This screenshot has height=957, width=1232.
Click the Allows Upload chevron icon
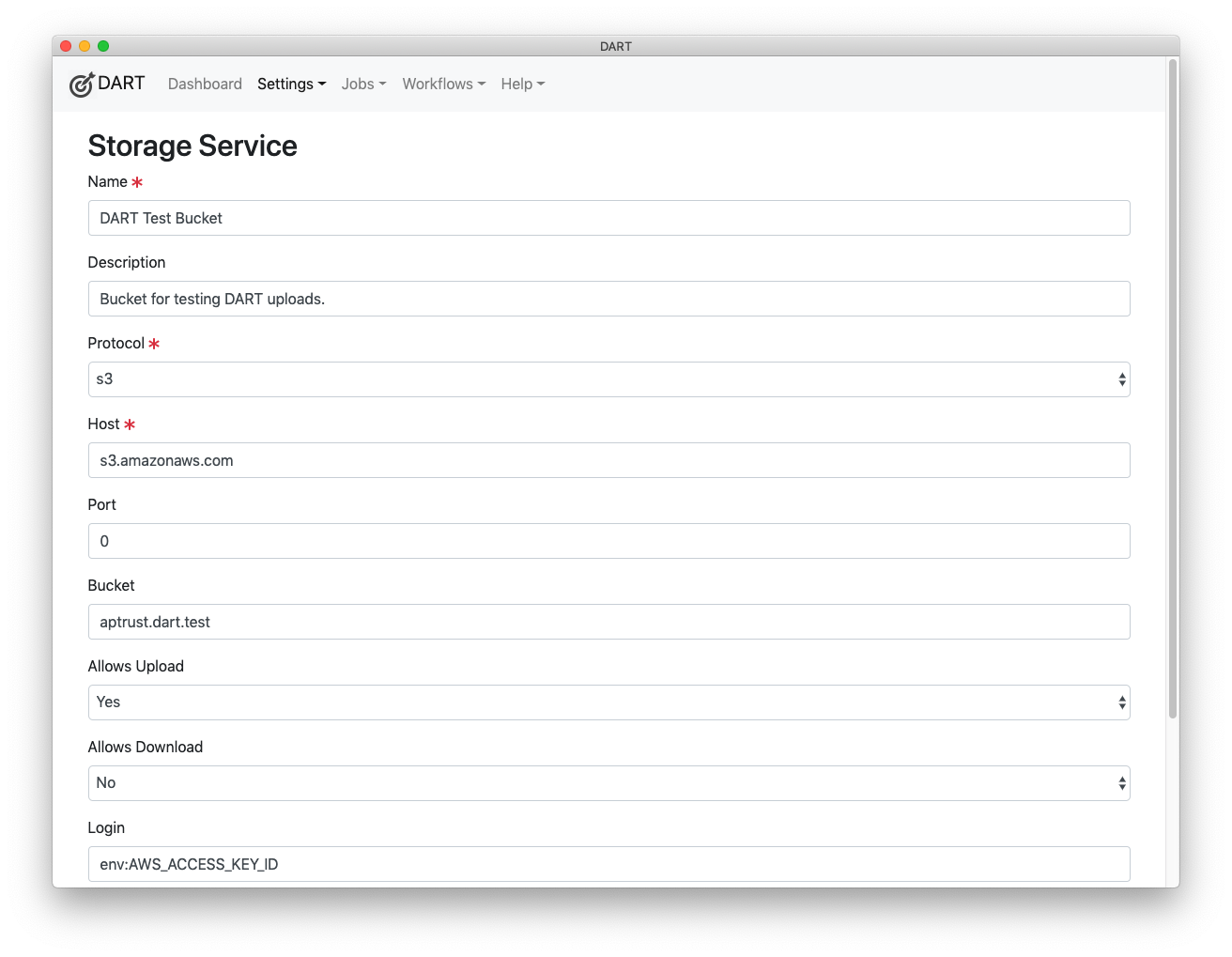(x=1121, y=702)
